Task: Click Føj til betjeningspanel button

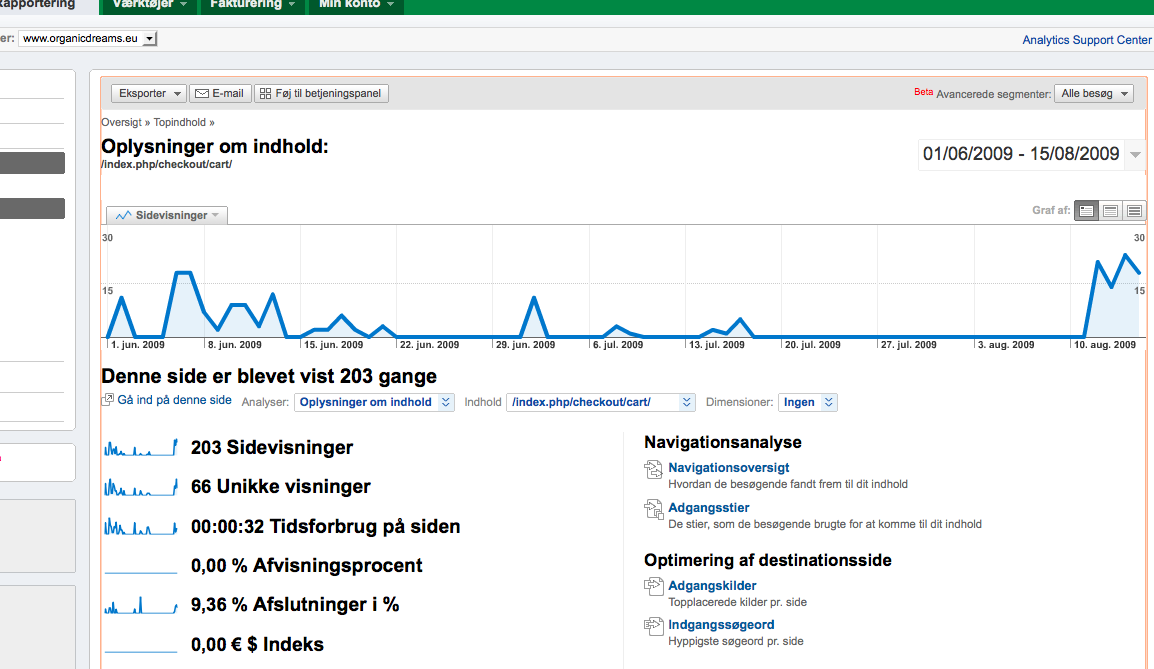Action: point(322,93)
